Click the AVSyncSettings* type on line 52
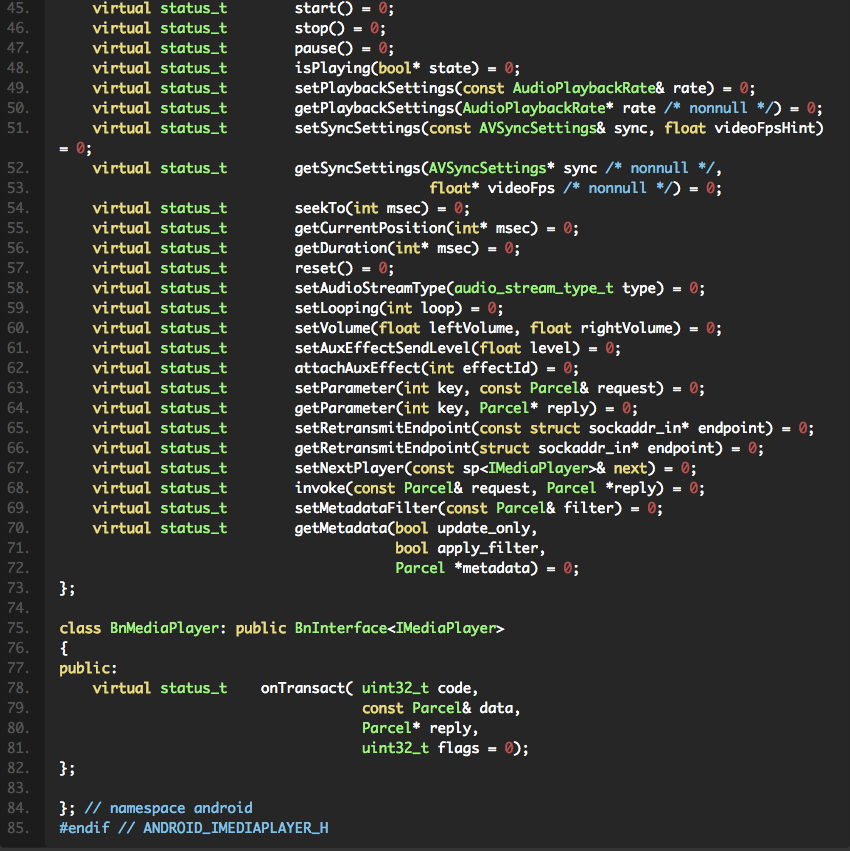Viewport: 850px width, 851px height. (x=492, y=168)
